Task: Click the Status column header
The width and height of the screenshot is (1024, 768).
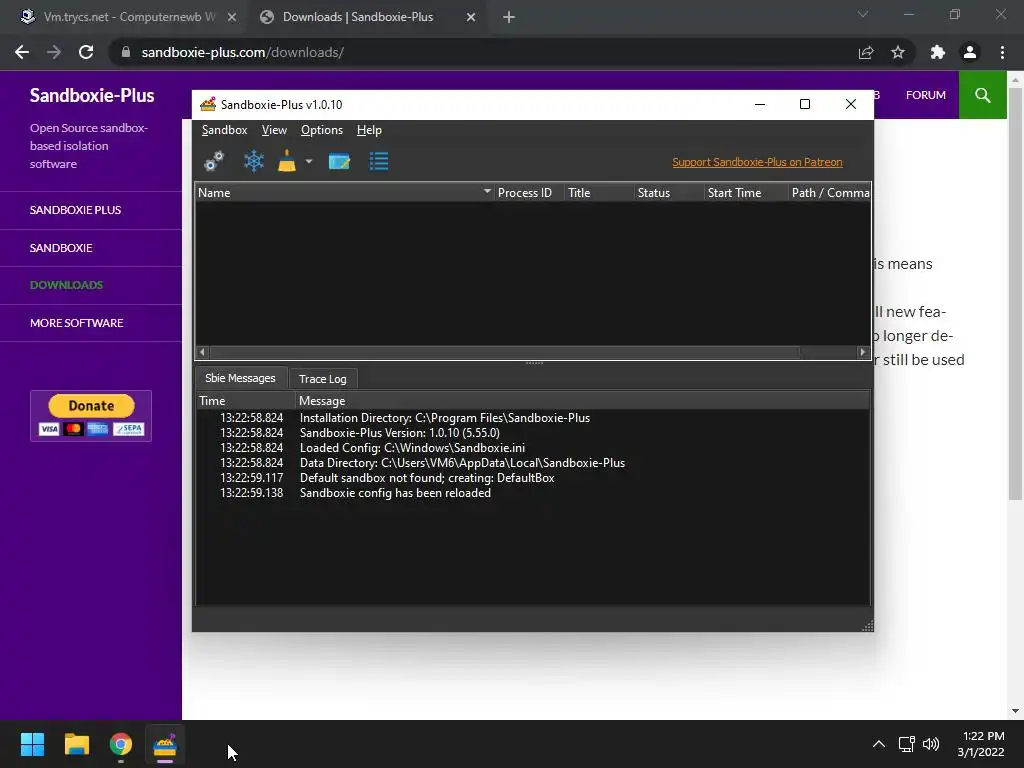Action: (669, 193)
